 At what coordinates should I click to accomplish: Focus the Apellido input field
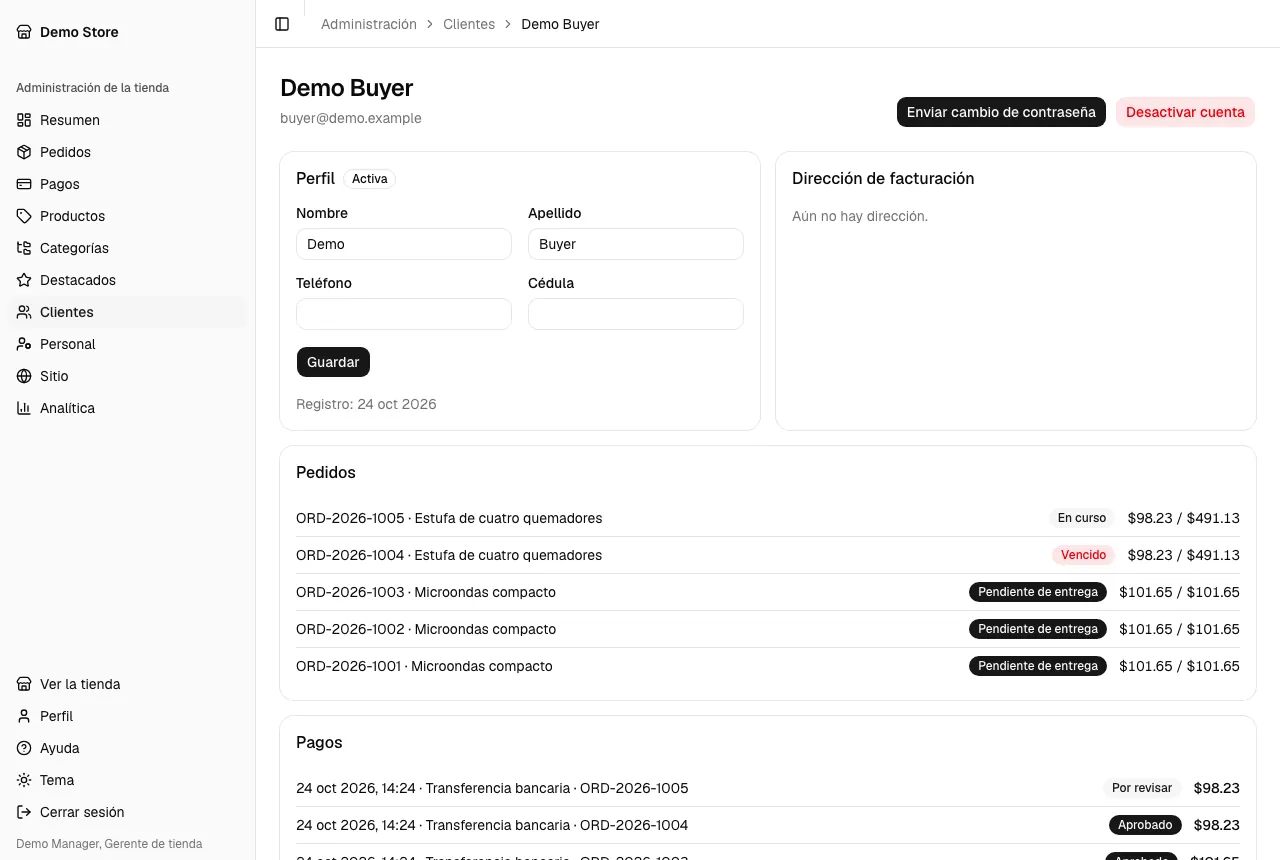pos(636,244)
